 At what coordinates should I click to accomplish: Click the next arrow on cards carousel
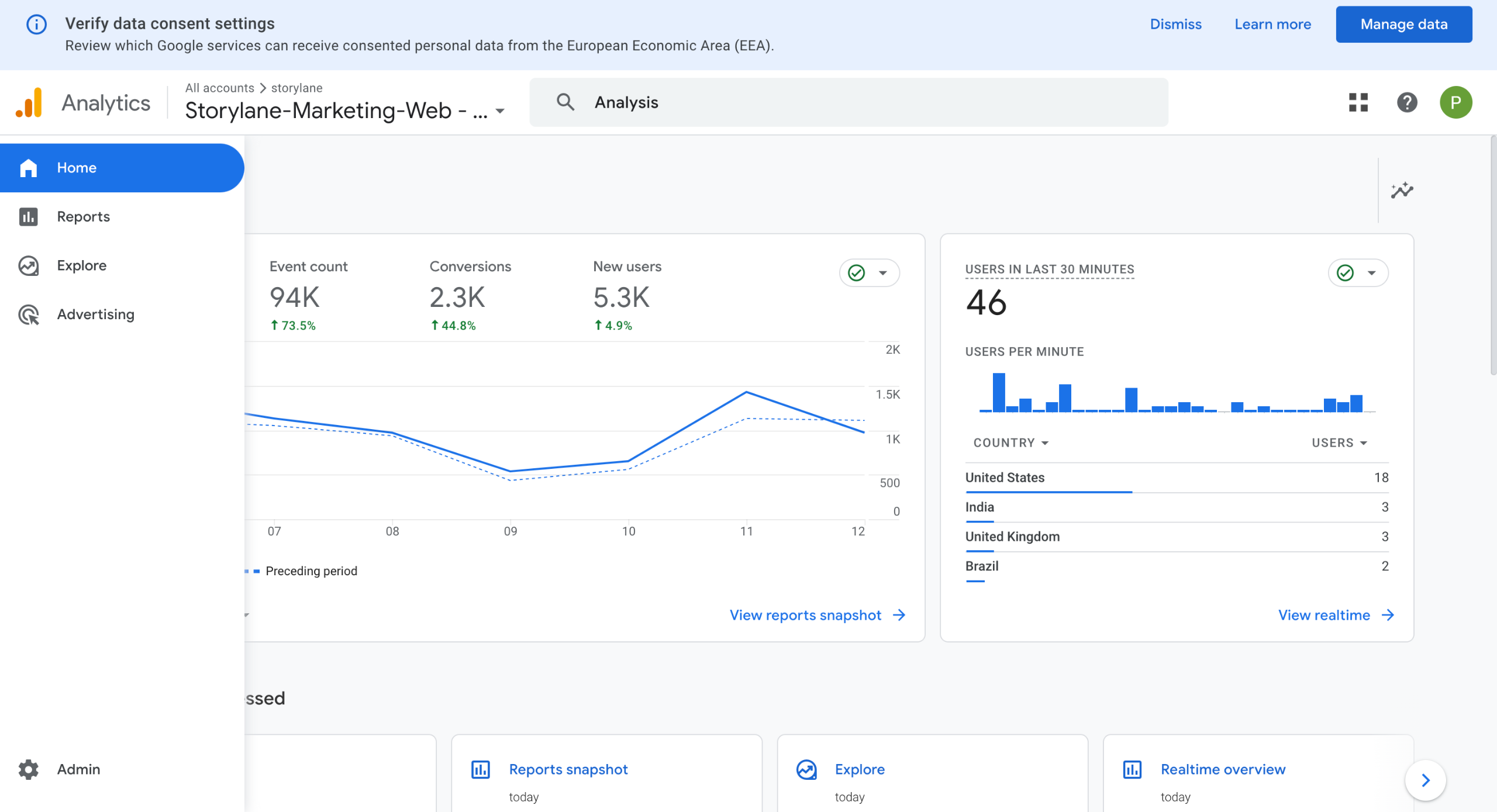1426,780
